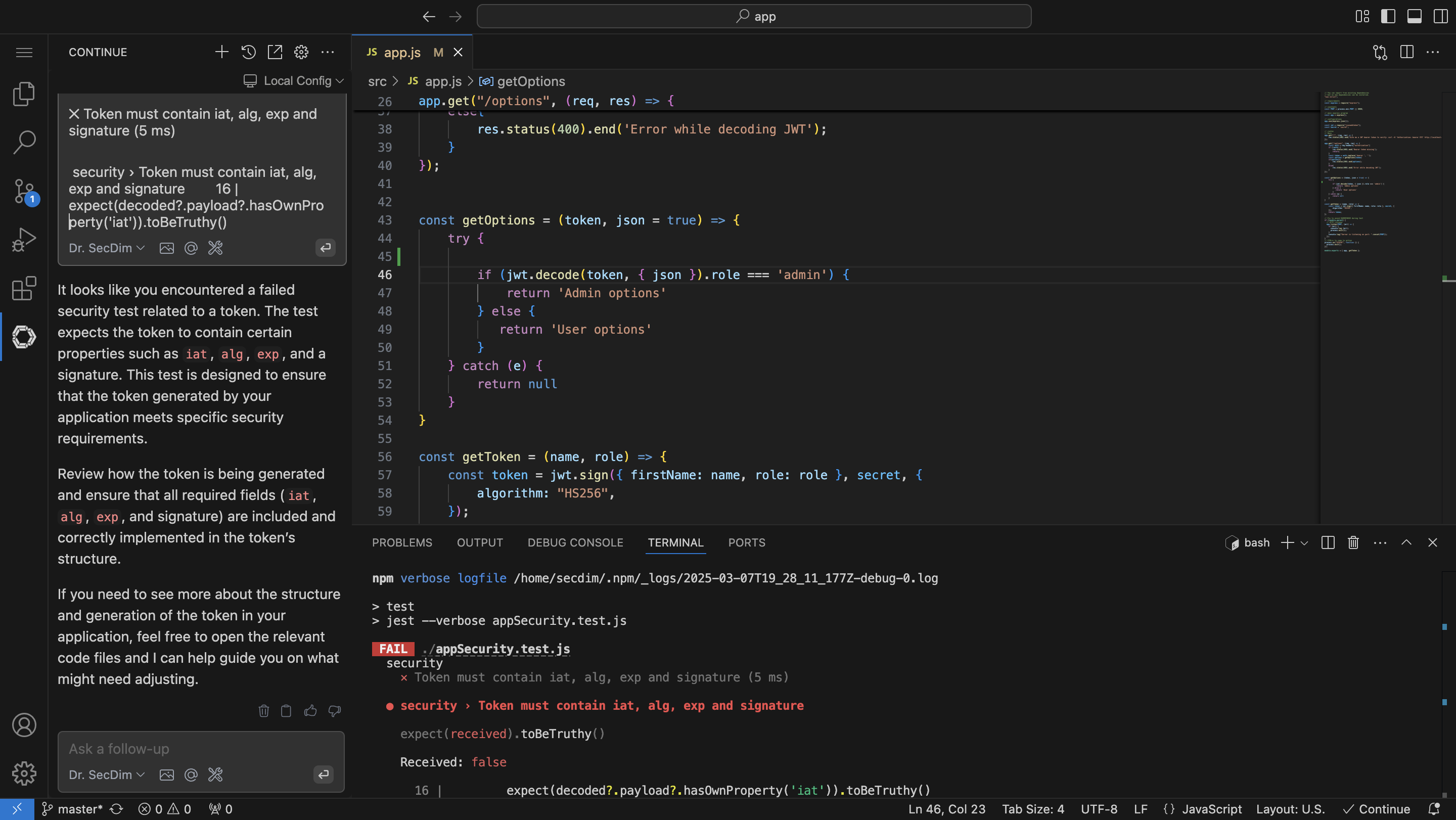
Task: Open Run and Debug view
Action: pyautogui.click(x=24, y=240)
